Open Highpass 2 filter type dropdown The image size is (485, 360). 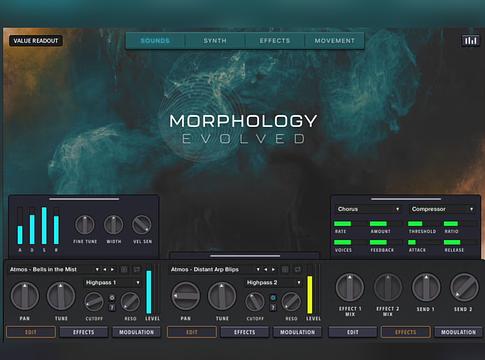pos(273,283)
